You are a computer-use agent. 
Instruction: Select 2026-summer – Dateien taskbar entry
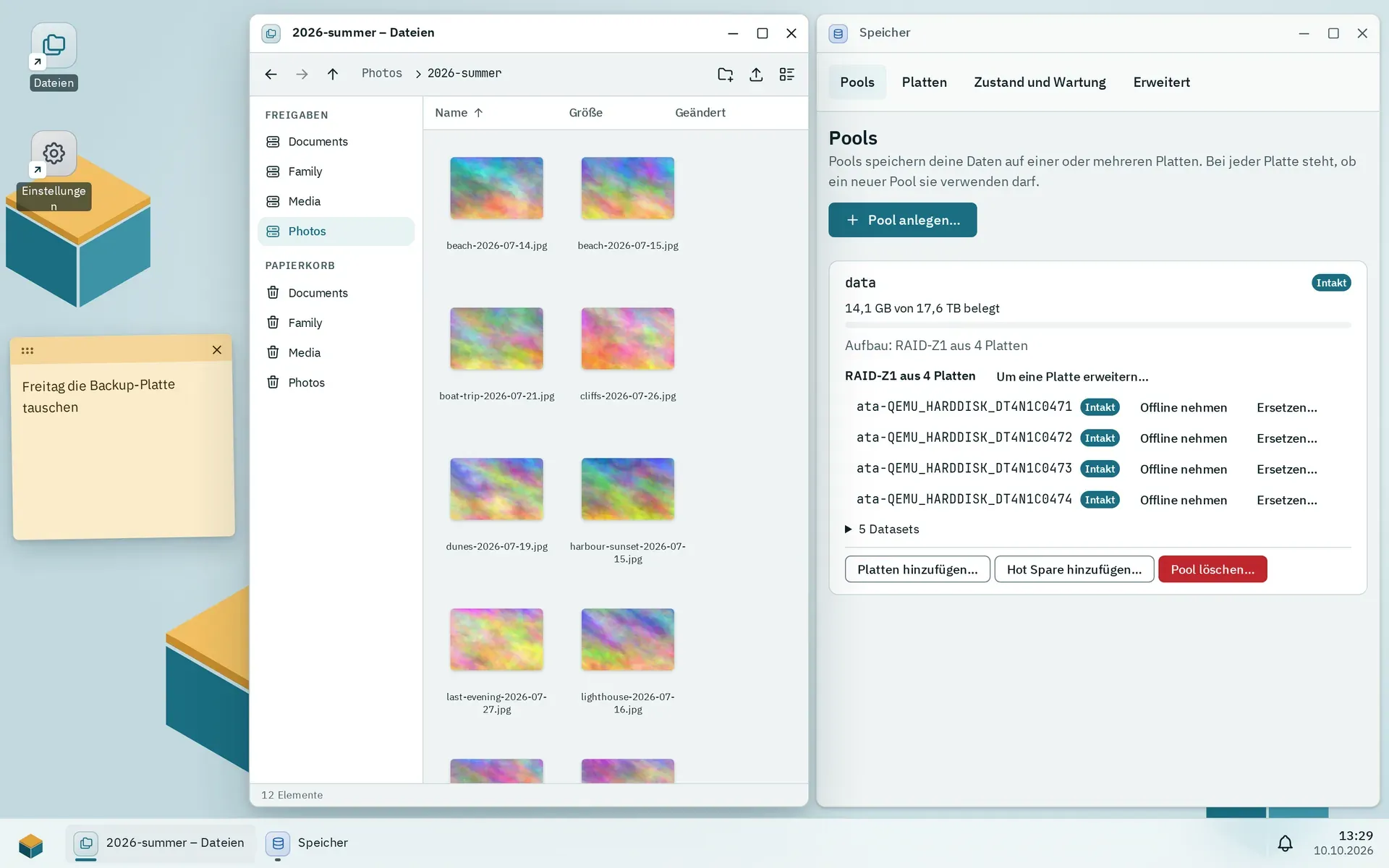tap(161, 843)
